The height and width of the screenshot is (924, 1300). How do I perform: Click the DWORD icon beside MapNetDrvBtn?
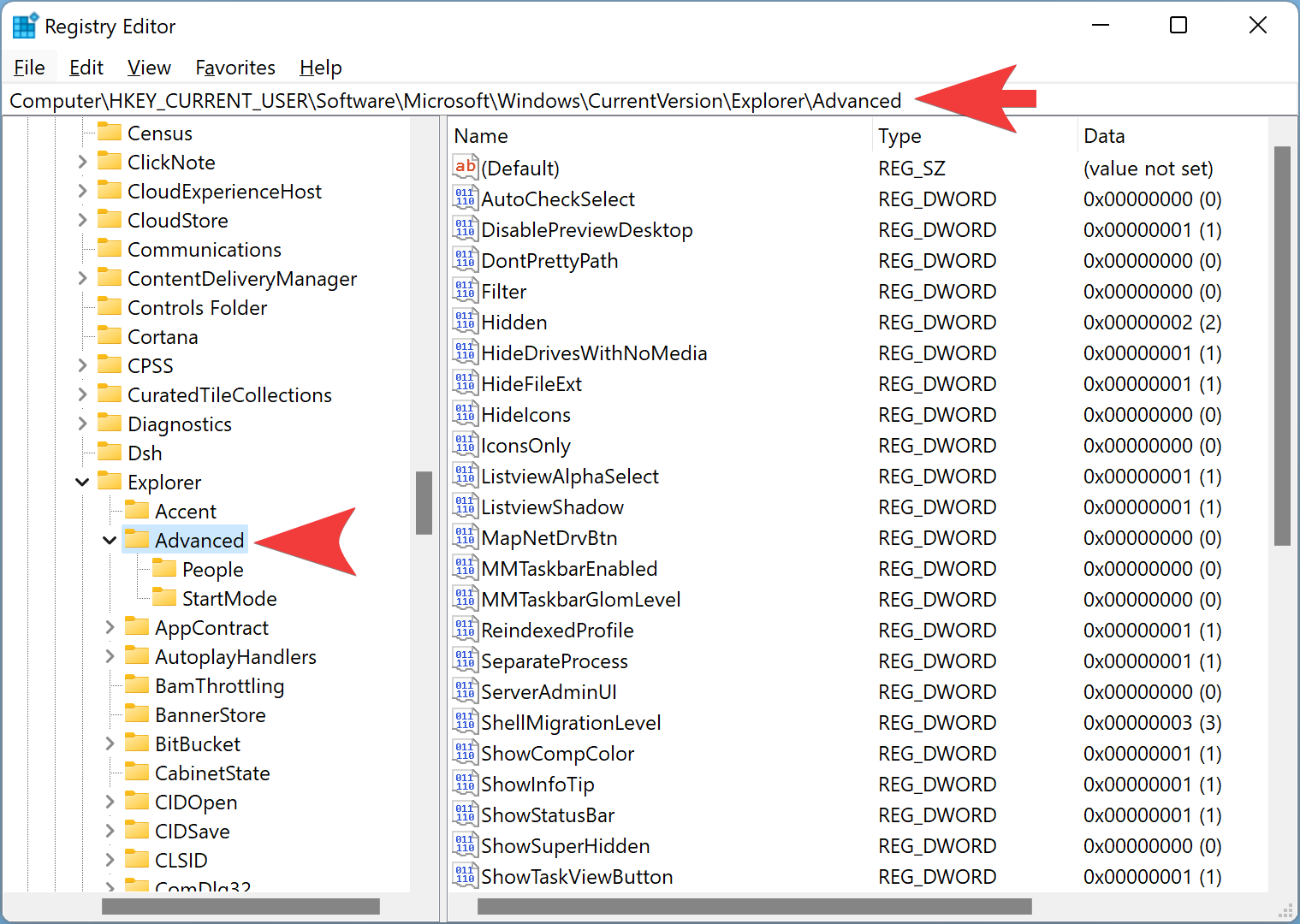pos(465,536)
